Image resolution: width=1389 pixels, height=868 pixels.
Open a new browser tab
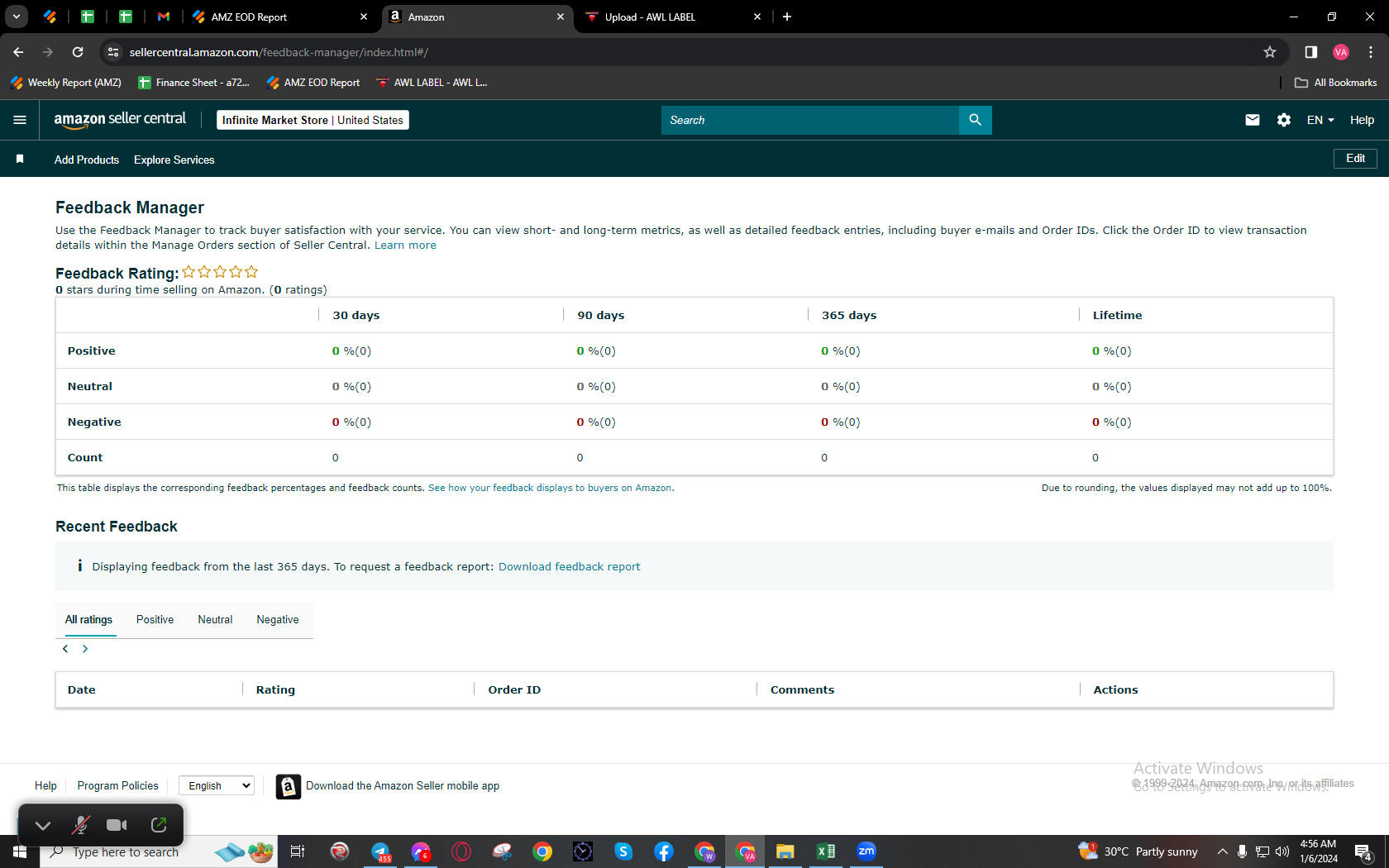click(x=787, y=17)
